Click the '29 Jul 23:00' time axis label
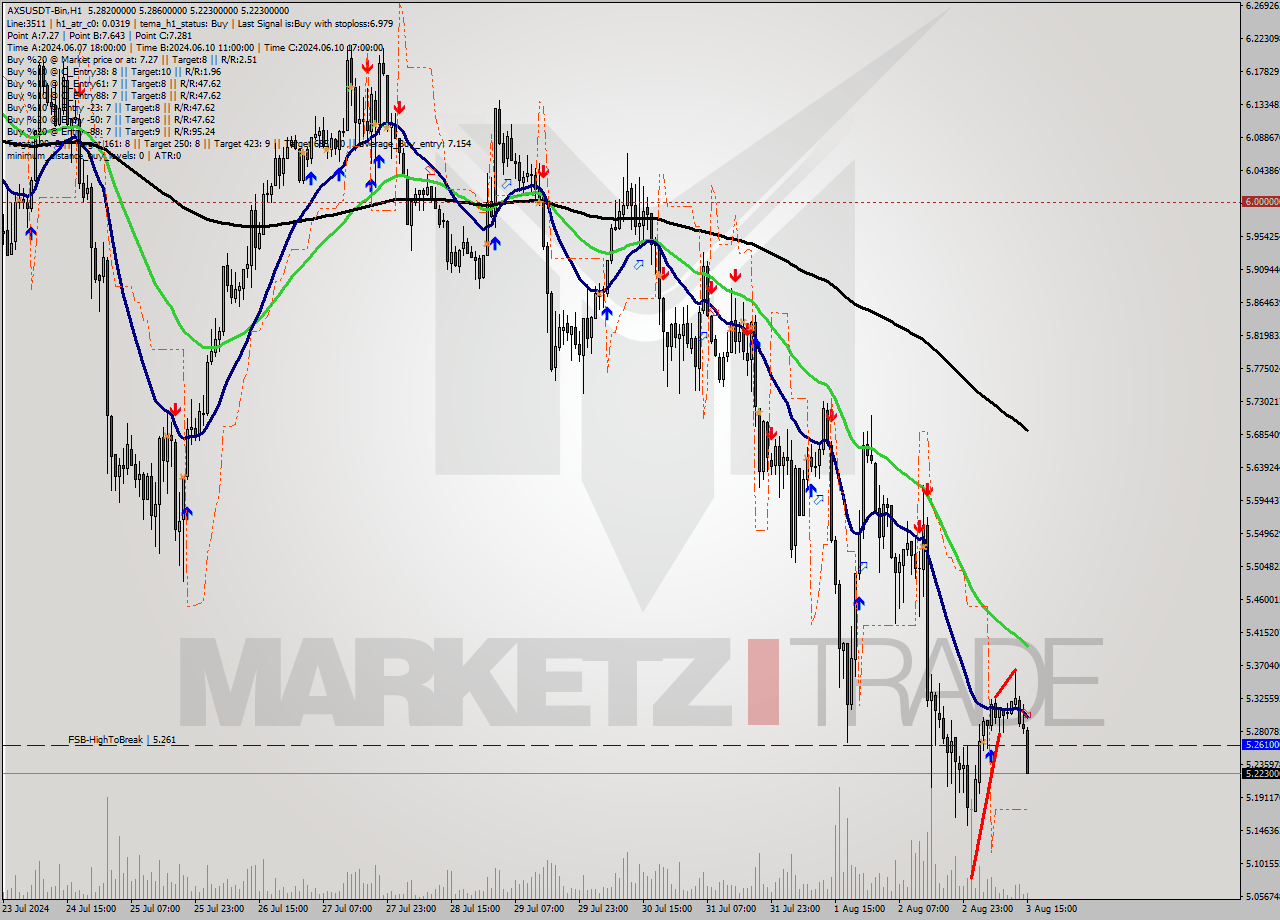Screen dimensions: 1280x920 [602, 909]
